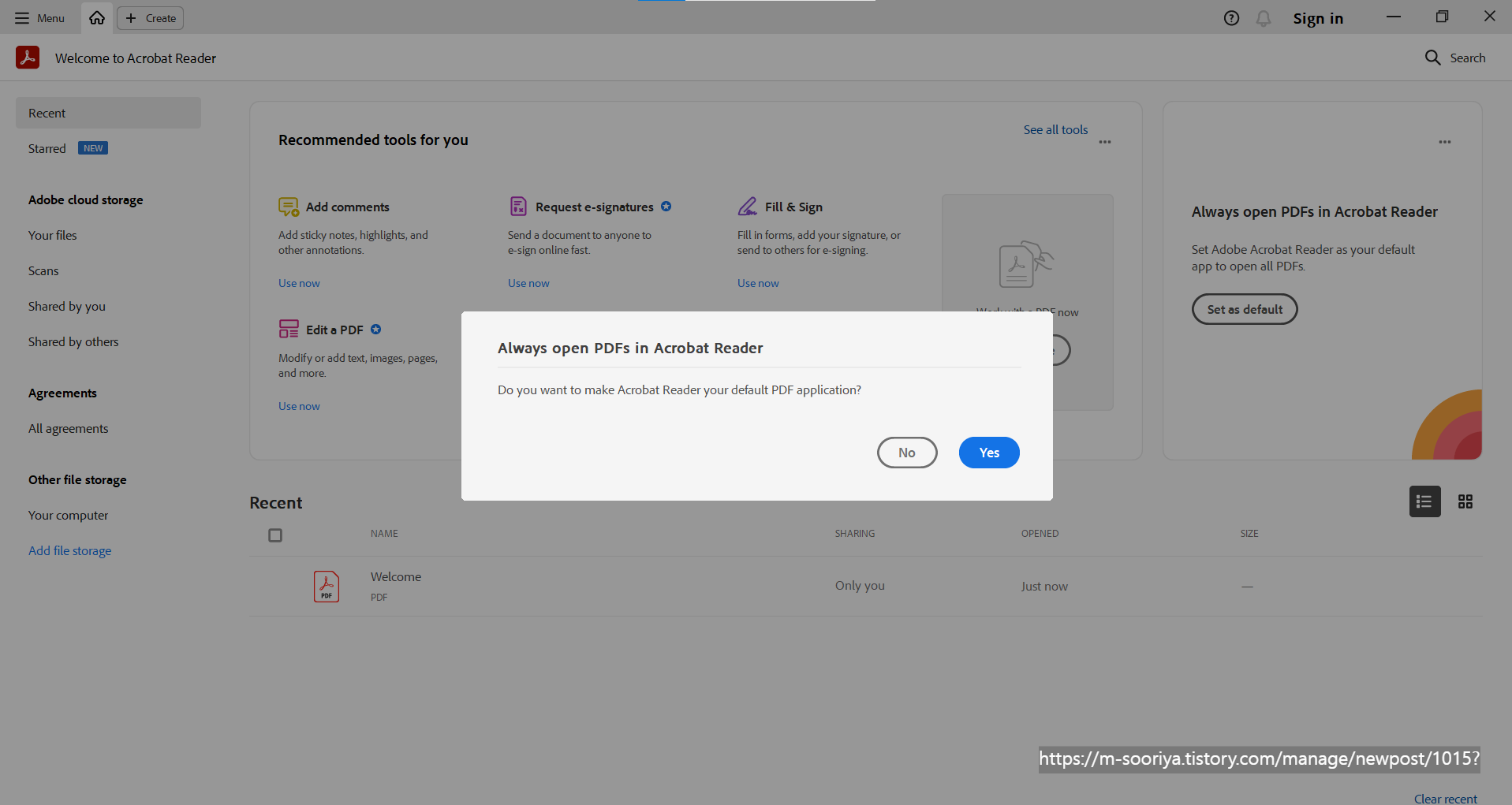
Task: Open the Welcome PDF file icon
Action: [327, 587]
